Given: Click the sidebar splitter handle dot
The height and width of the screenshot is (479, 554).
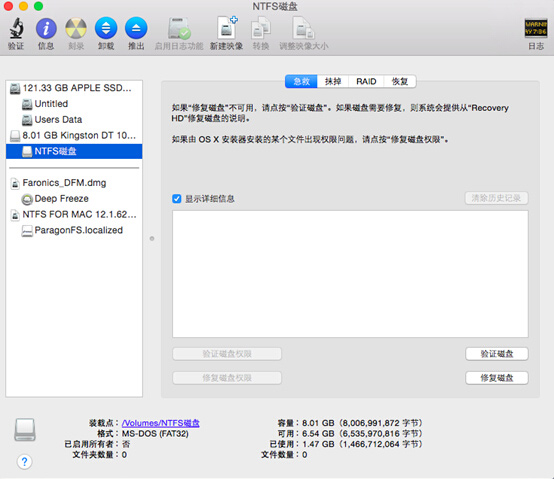Looking at the screenshot, I should pos(152,238).
